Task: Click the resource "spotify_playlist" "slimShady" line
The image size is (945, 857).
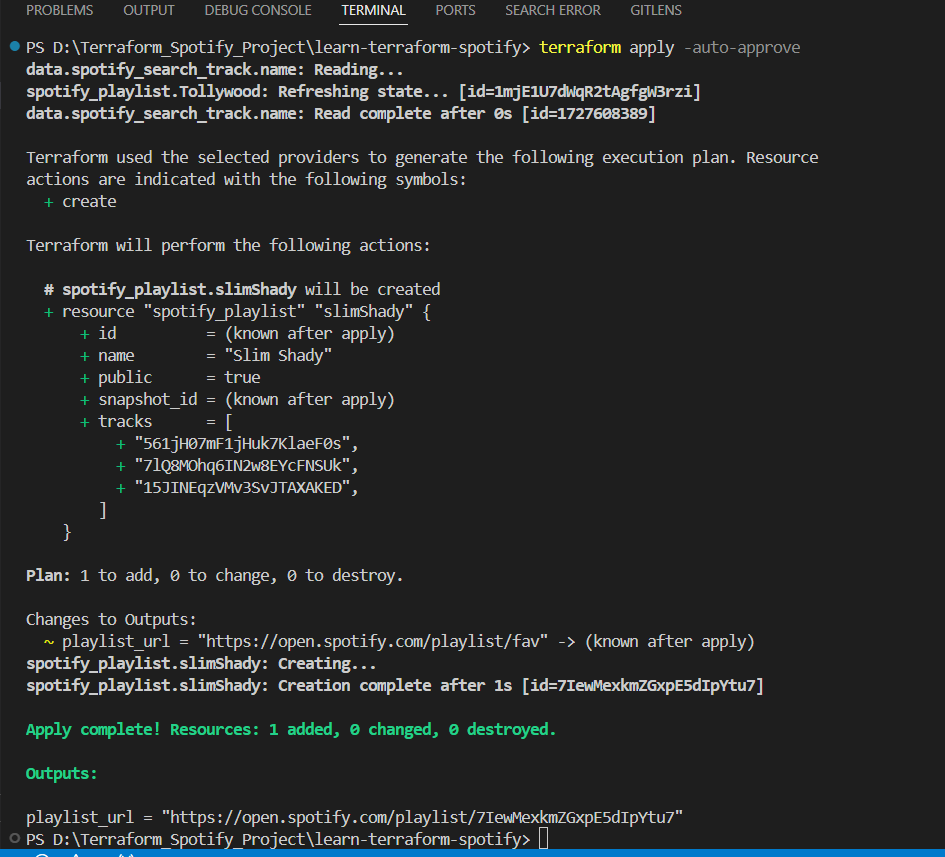Action: coord(237,312)
